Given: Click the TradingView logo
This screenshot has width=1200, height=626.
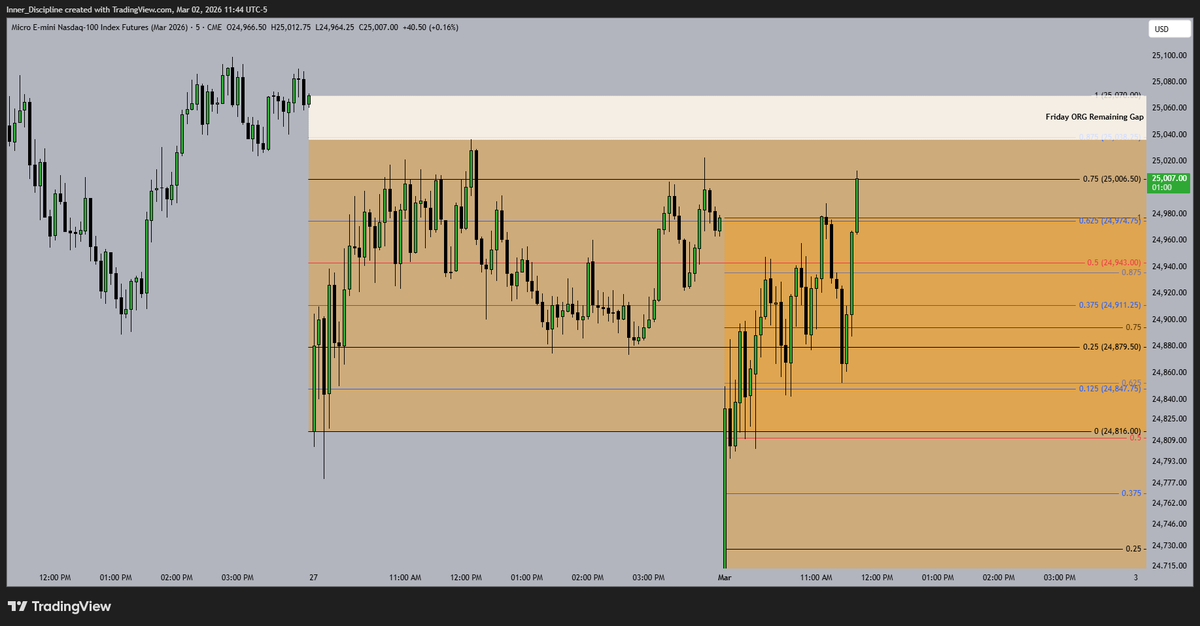Looking at the screenshot, I should (x=60, y=606).
